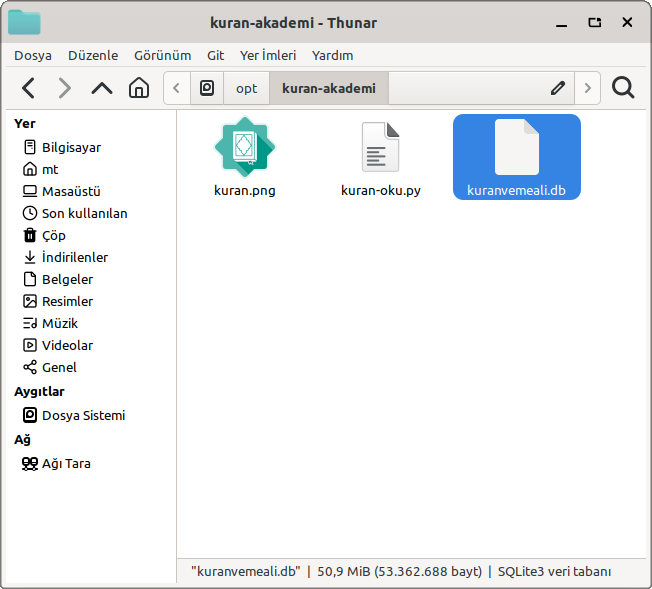Select the kuran.png image file
The width and height of the screenshot is (652, 589).
245,157
